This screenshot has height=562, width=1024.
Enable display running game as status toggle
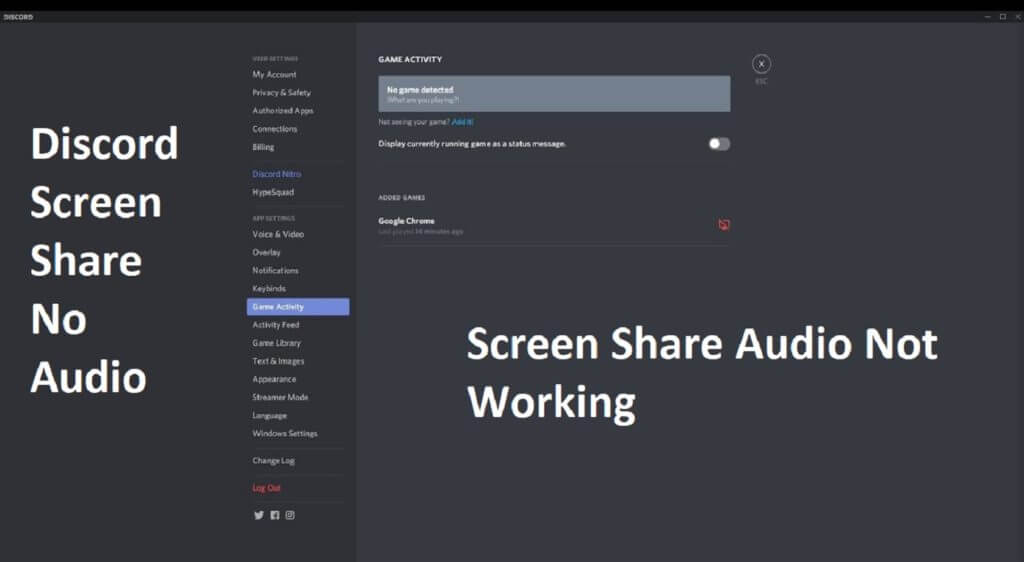719,144
